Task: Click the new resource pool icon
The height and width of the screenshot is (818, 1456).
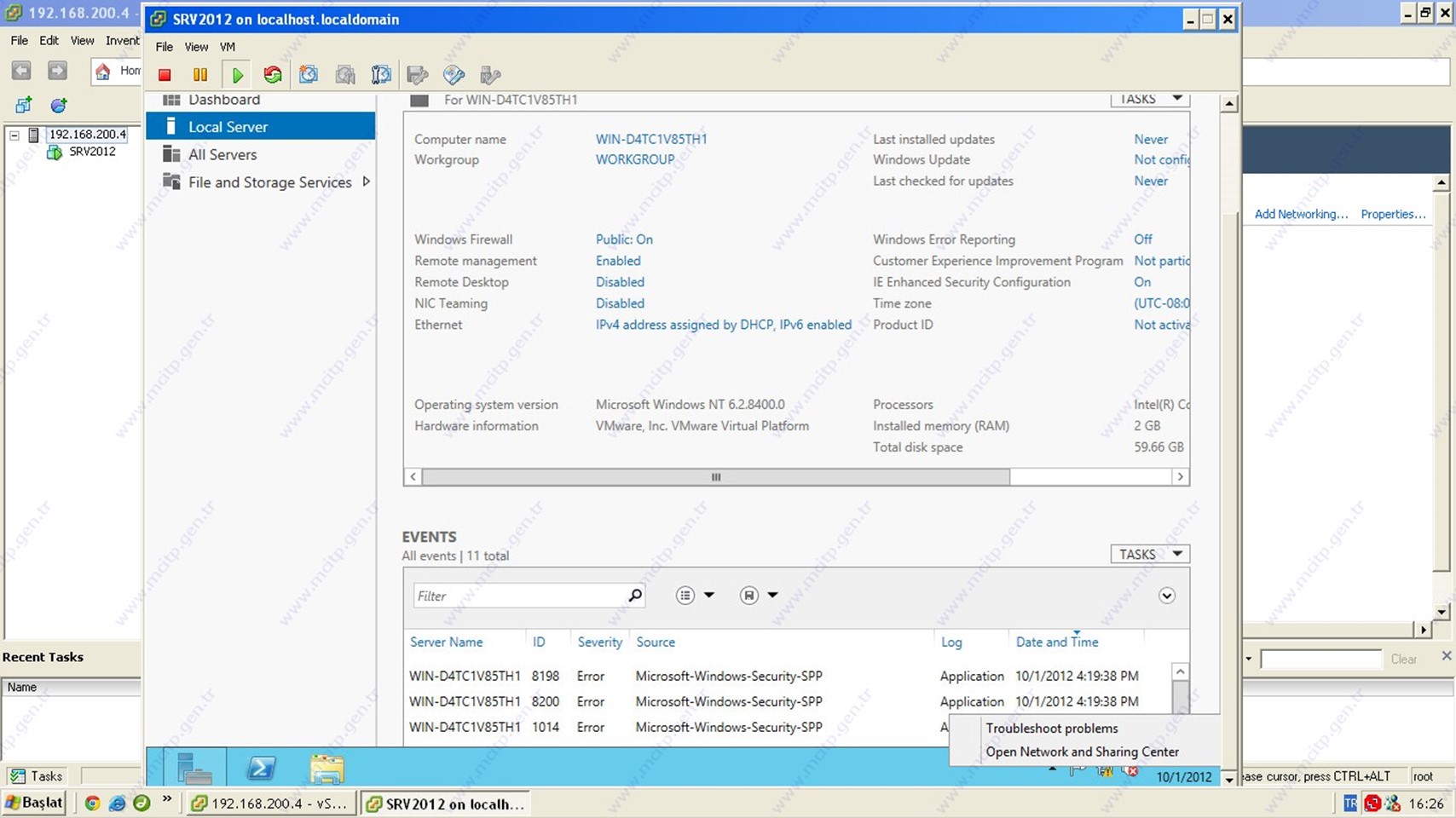Action: (x=59, y=105)
